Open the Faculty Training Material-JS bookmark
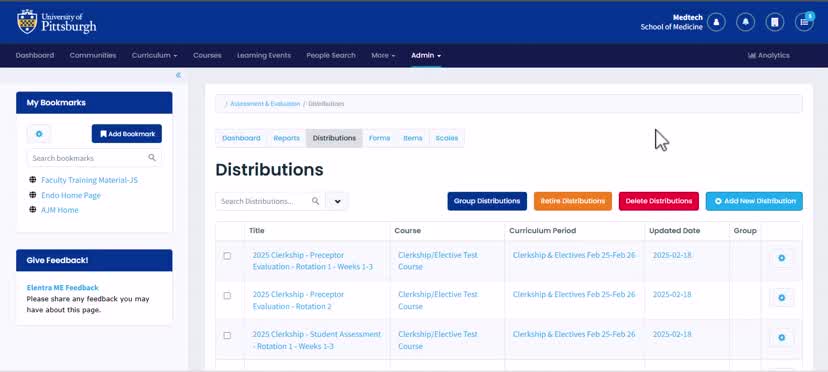This screenshot has width=828, height=372. pyautogui.click(x=89, y=180)
